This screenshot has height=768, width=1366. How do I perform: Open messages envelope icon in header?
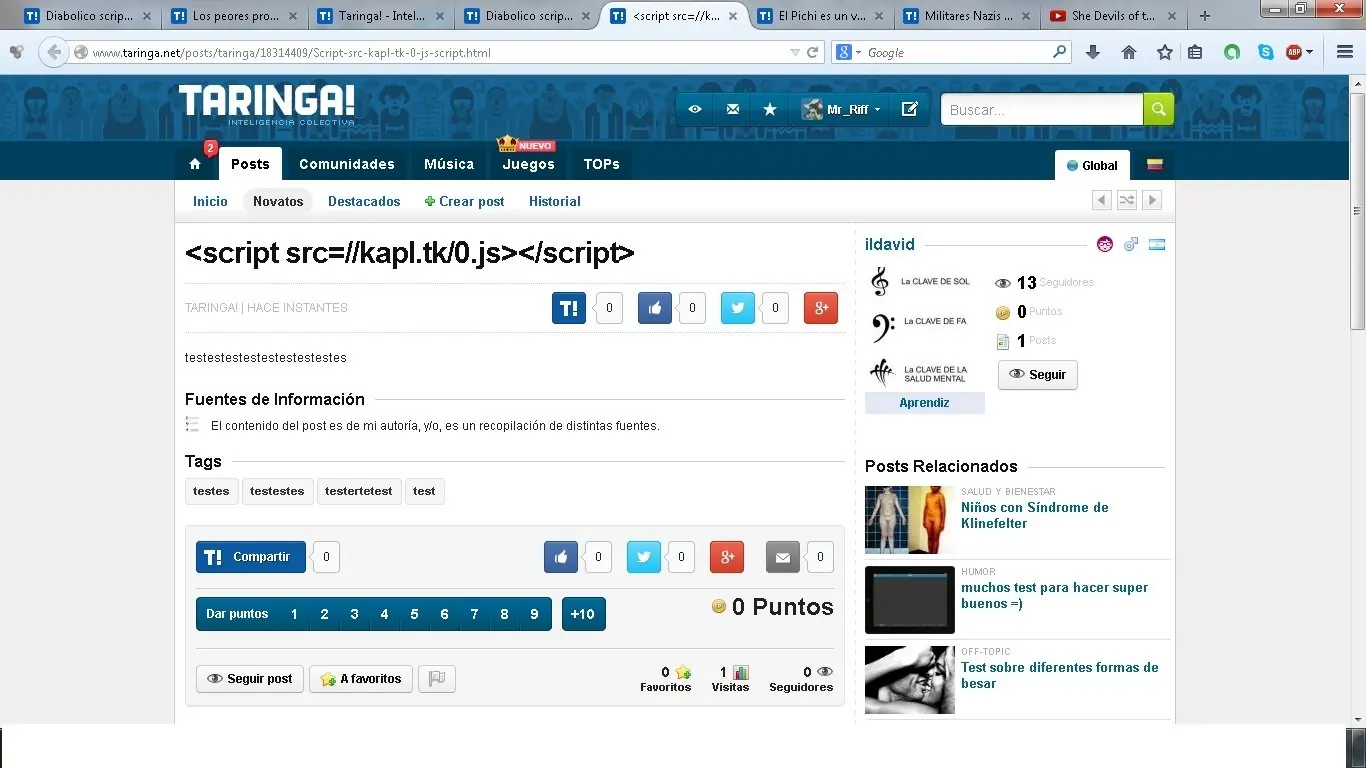point(733,110)
